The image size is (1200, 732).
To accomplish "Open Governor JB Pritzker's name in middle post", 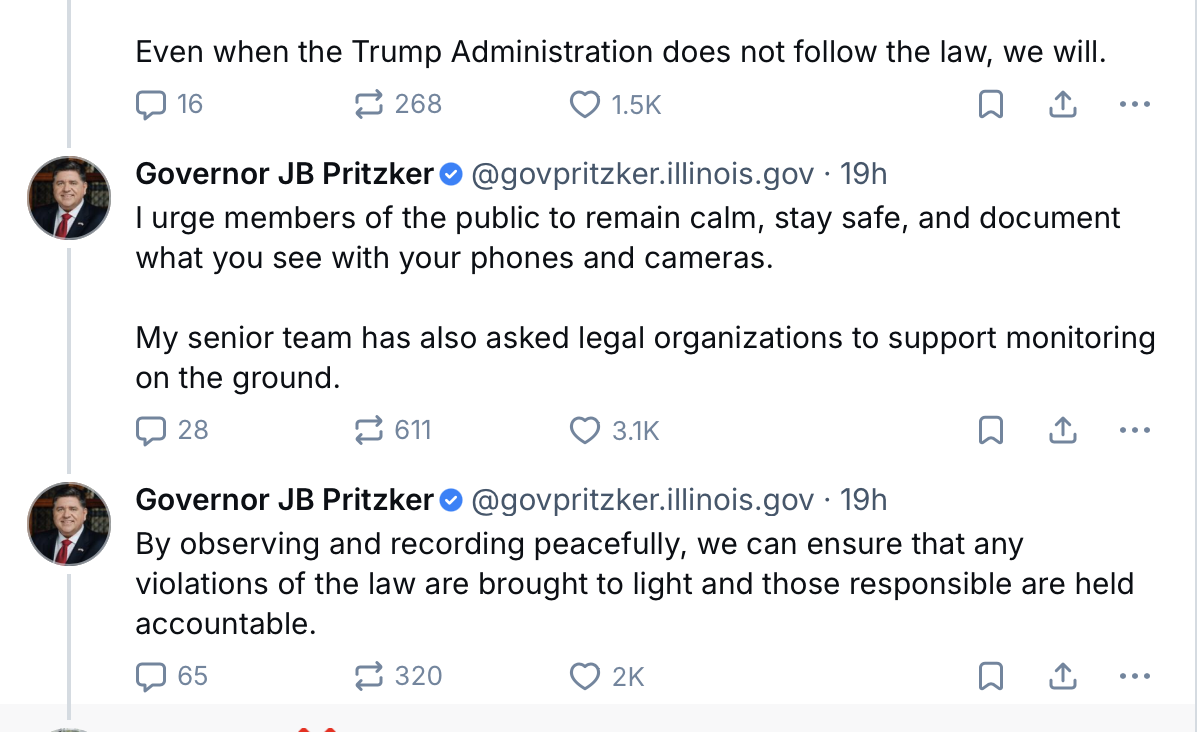I will click(284, 174).
